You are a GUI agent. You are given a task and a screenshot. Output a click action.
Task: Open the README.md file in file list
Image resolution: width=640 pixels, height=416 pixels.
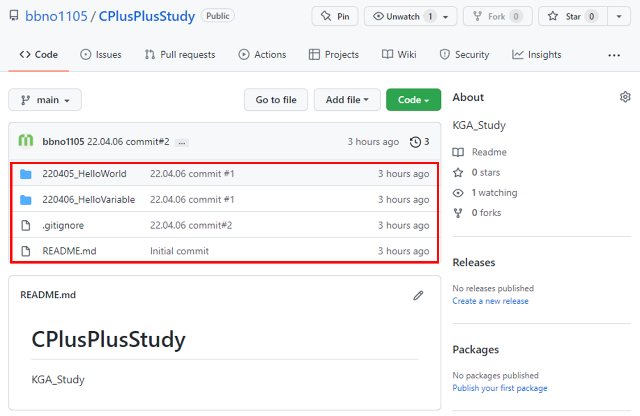(x=69, y=251)
